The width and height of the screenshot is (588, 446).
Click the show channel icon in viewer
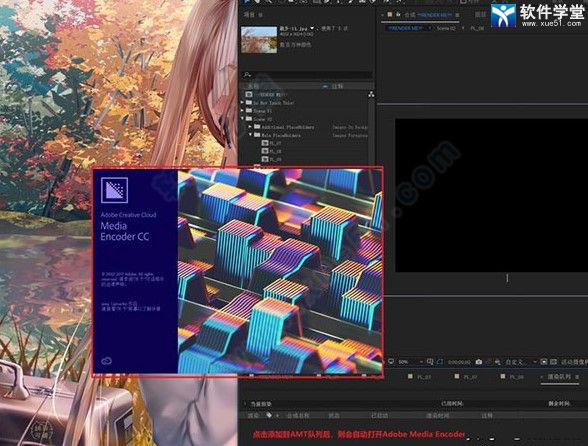pos(498,362)
